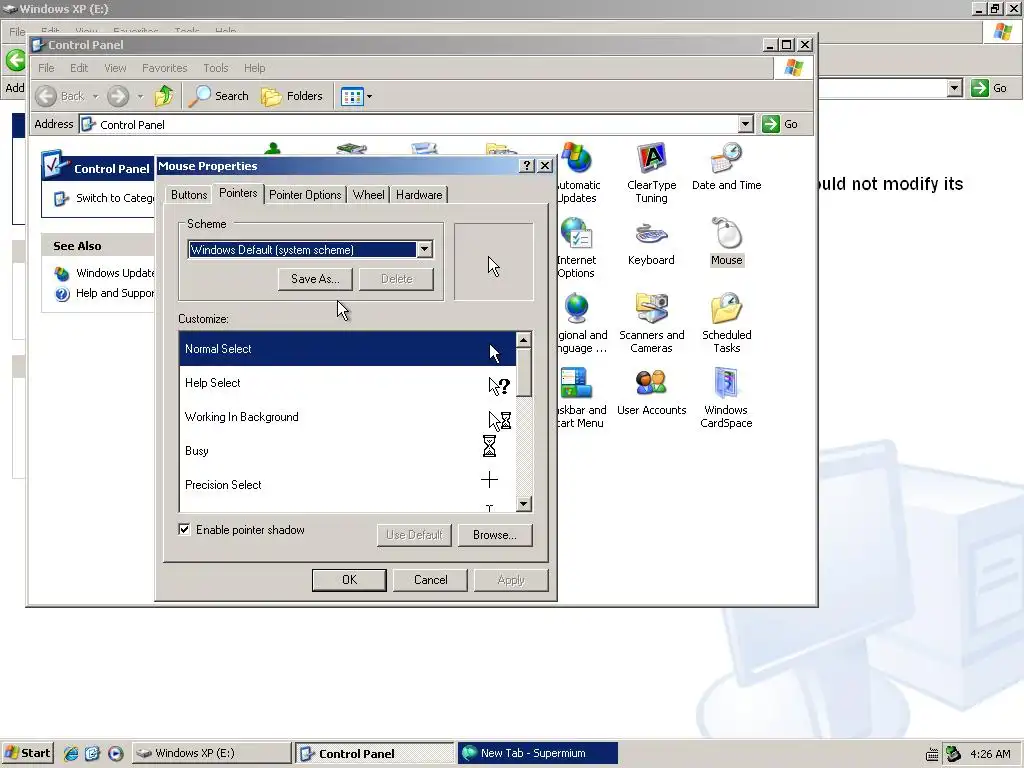Click the Browse... button
Viewport: 1024px width, 768px height.
494,535
